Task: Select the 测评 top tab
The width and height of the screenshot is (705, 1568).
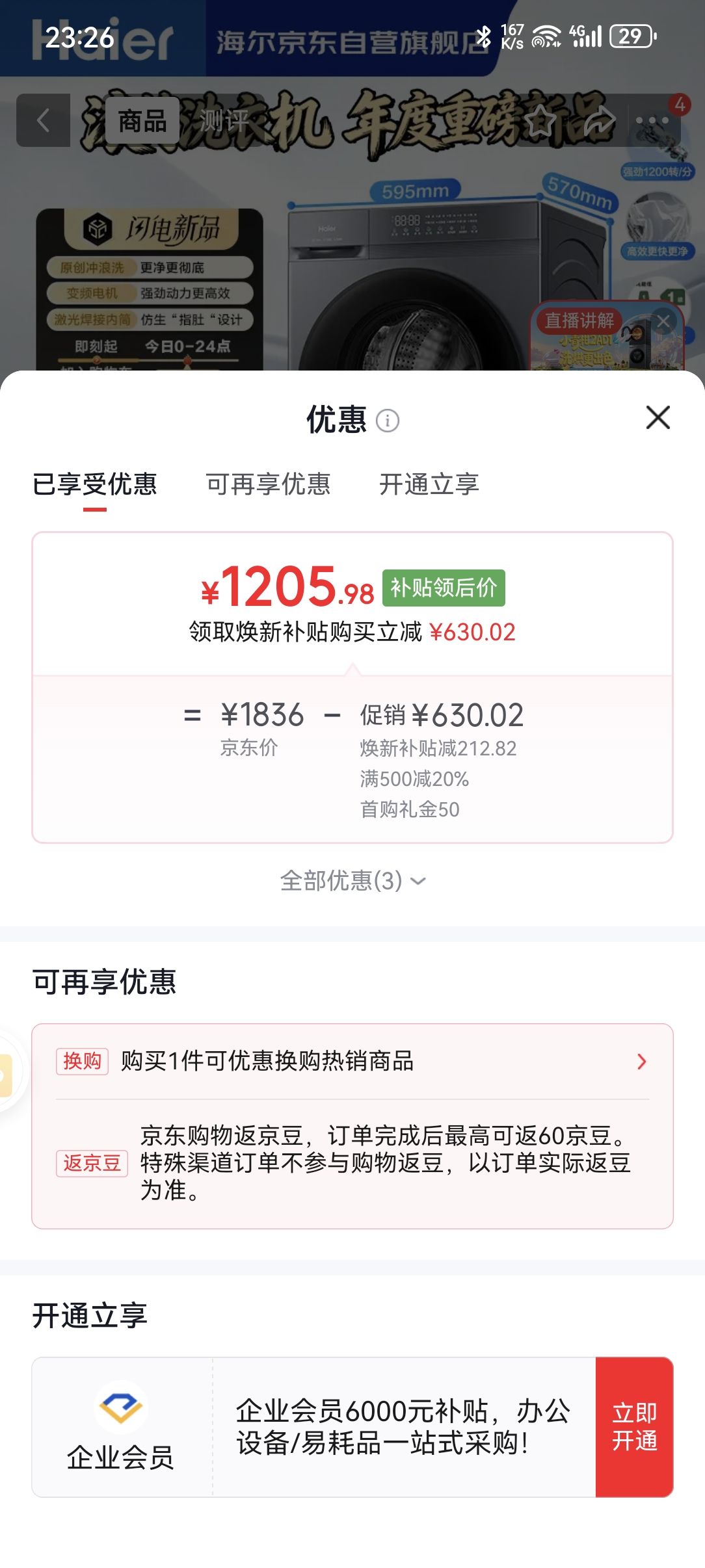Action: point(224,121)
